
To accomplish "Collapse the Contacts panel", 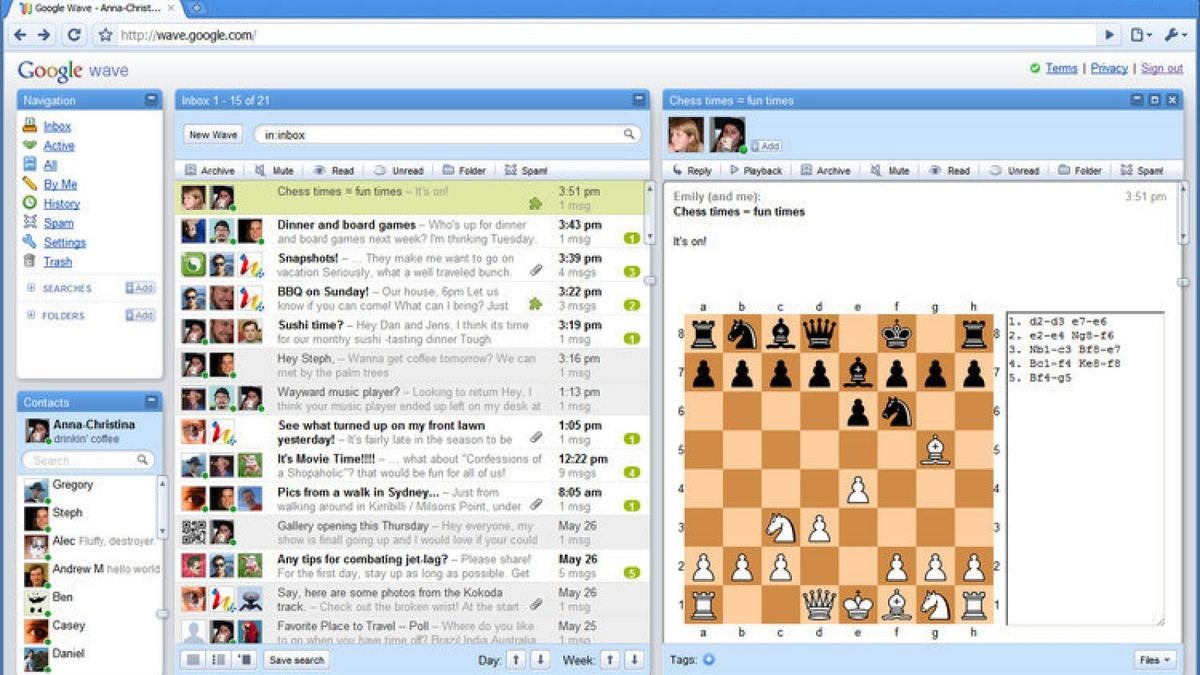I will click(150, 401).
